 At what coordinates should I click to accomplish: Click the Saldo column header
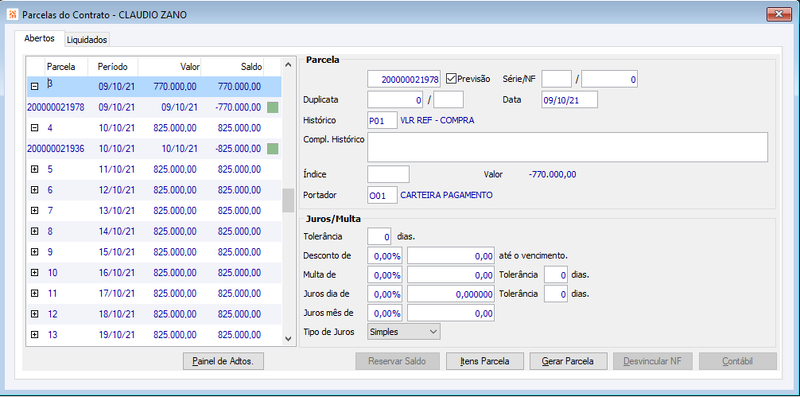233,67
